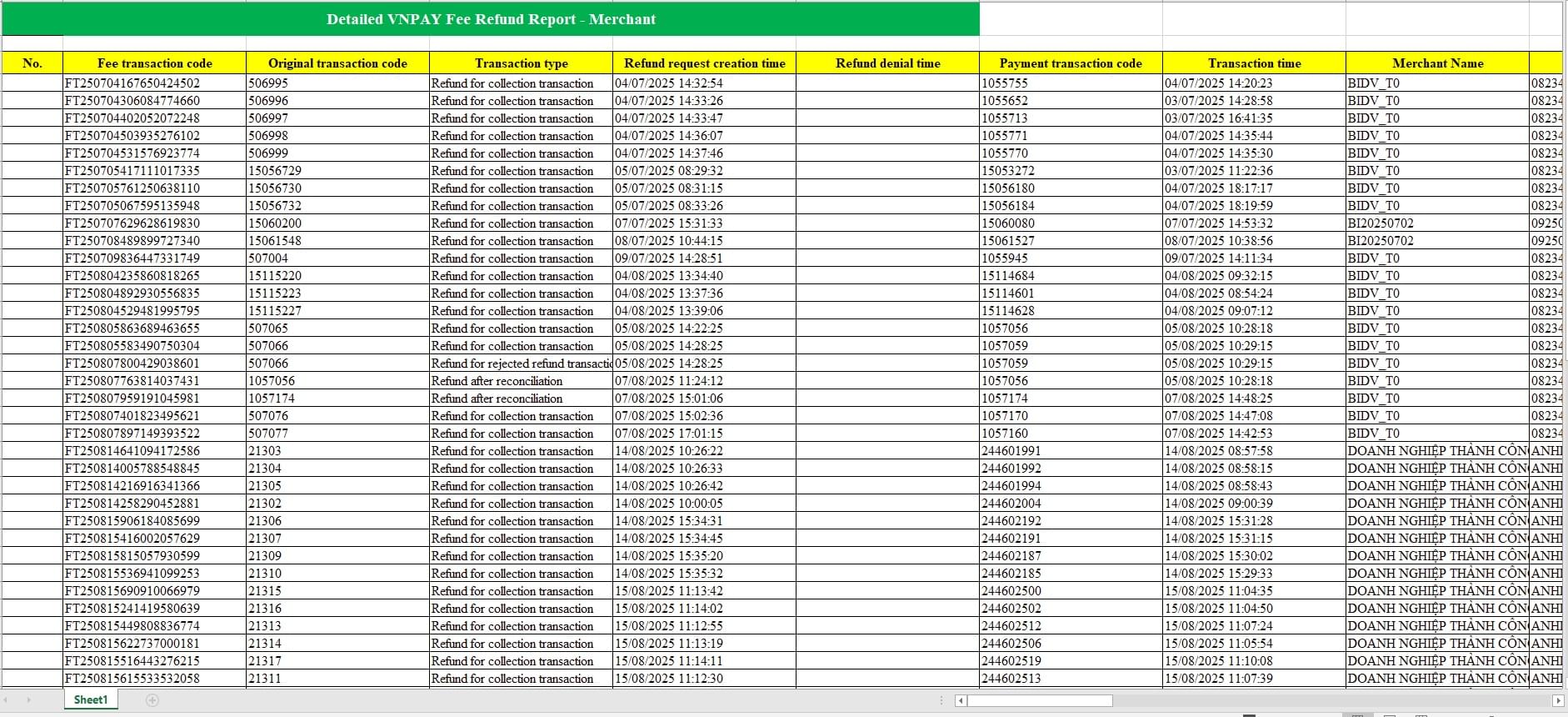Add a new sheet with the plus icon
1568x717 pixels.
point(152,700)
